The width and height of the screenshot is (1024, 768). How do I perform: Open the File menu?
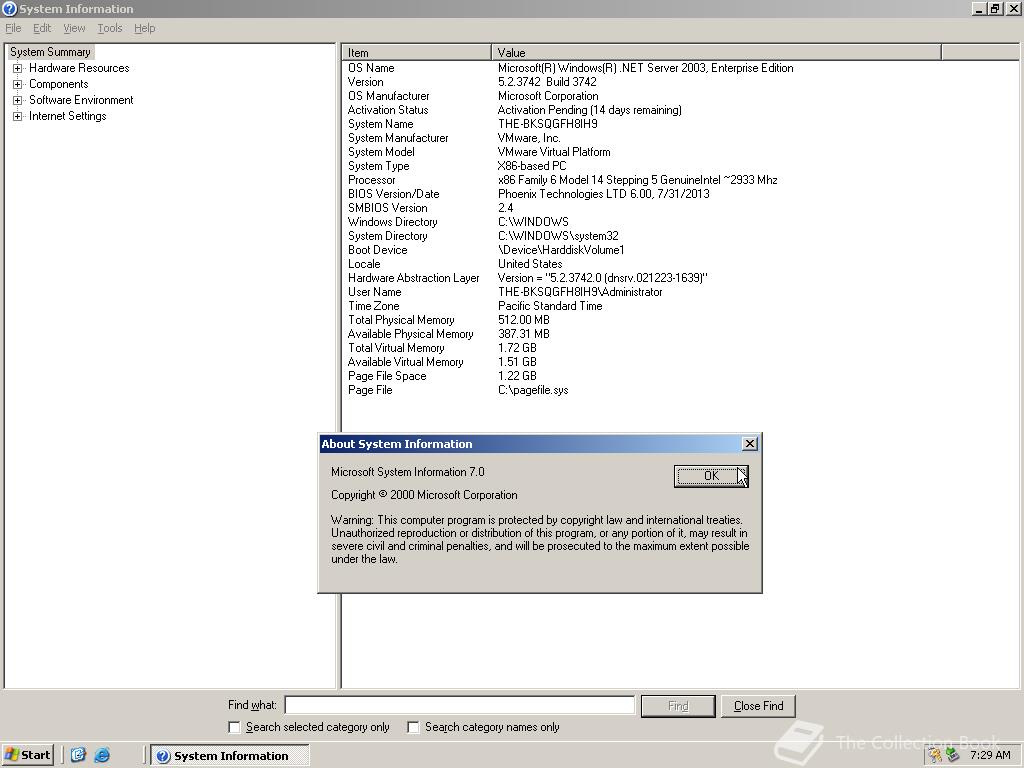pos(13,28)
